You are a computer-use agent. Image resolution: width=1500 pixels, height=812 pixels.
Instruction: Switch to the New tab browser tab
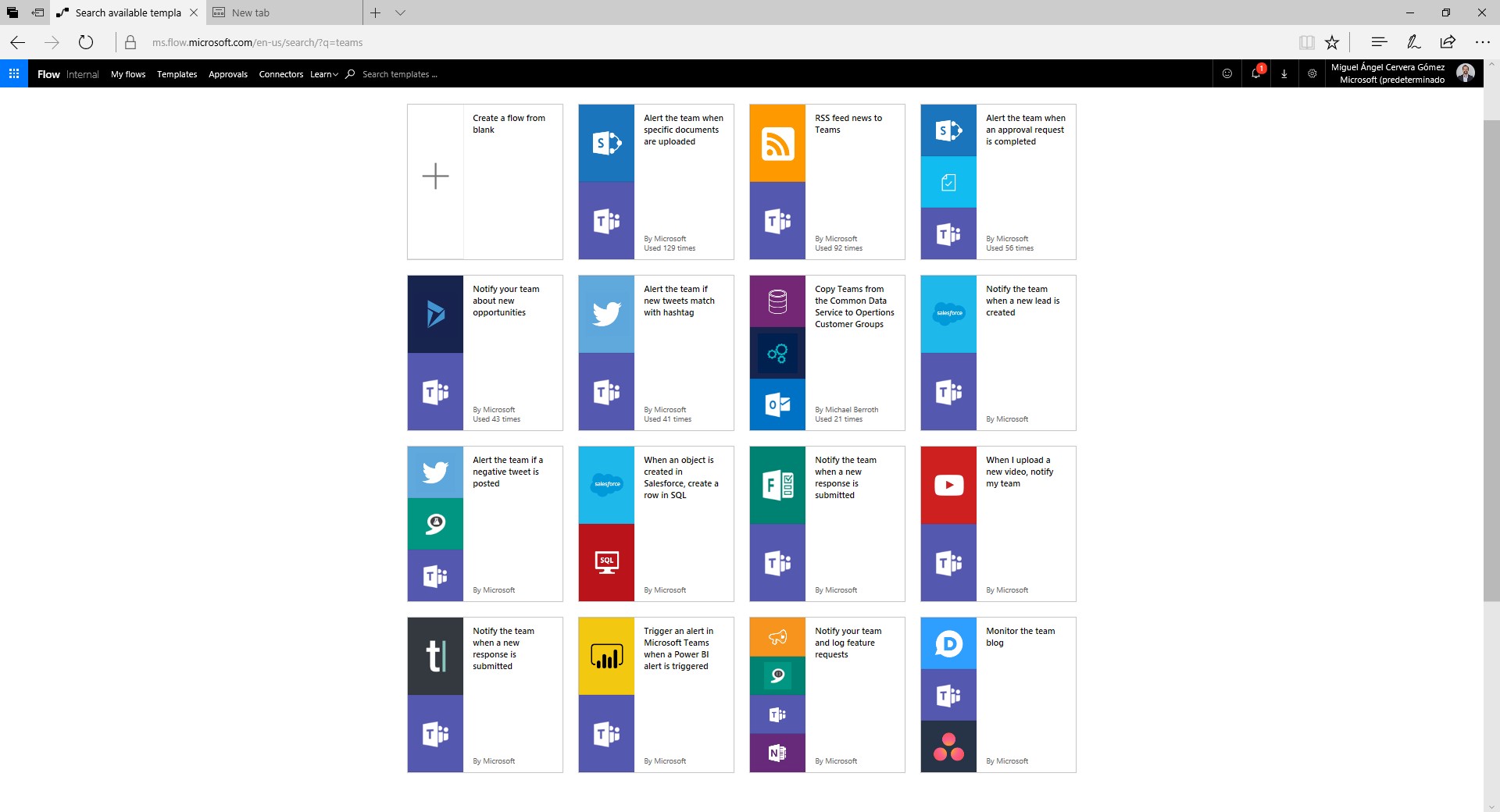pos(285,12)
